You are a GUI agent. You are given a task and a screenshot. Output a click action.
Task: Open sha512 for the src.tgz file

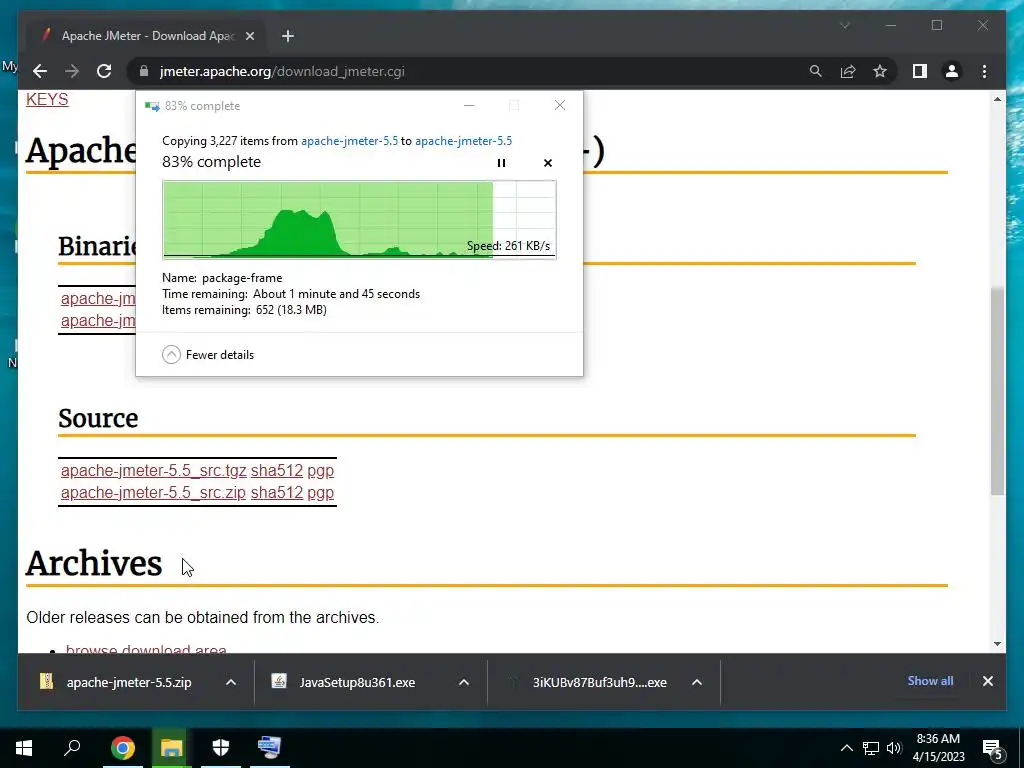click(x=277, y=470)
